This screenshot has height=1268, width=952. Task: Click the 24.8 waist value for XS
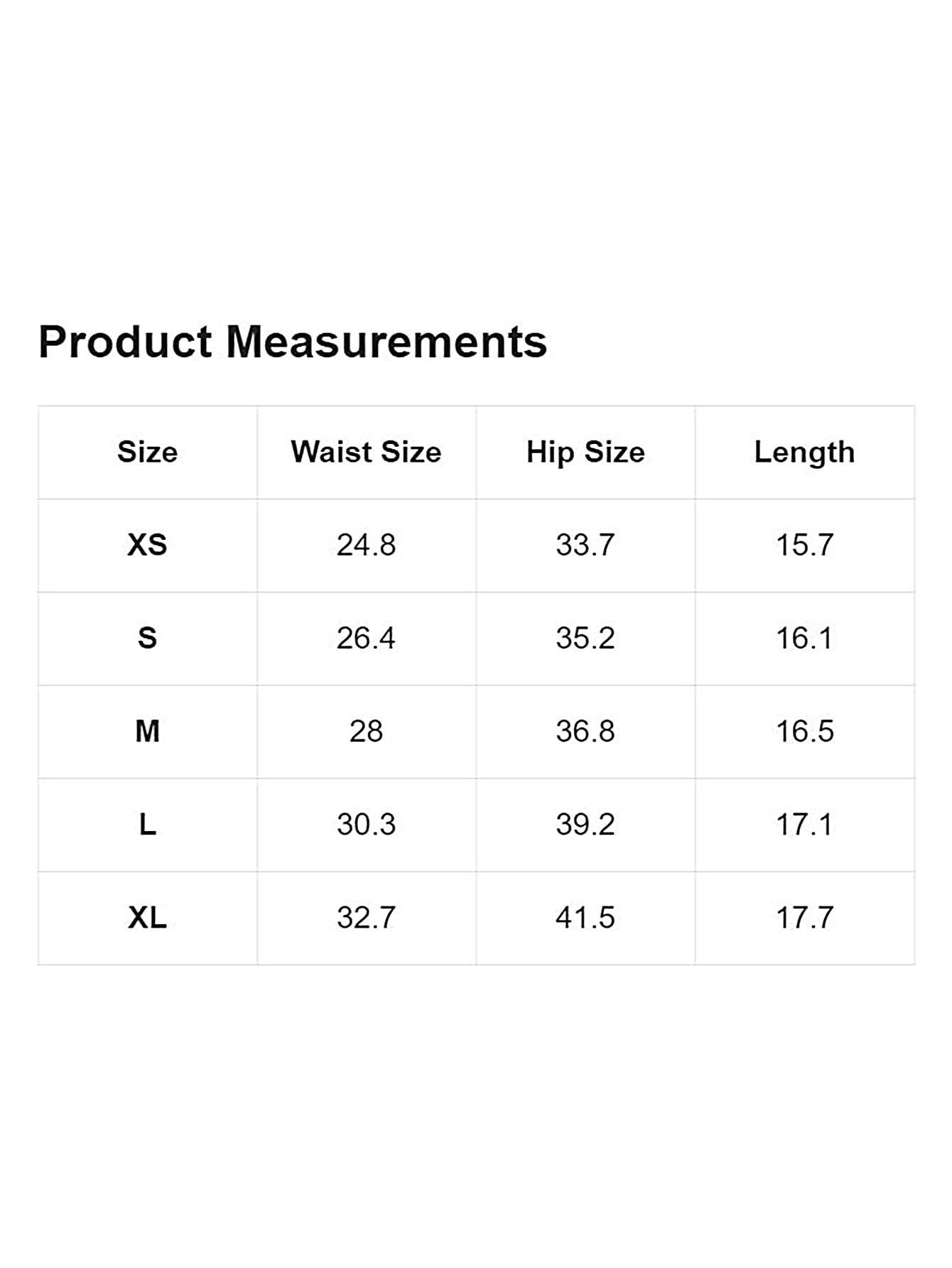point(366,545)
